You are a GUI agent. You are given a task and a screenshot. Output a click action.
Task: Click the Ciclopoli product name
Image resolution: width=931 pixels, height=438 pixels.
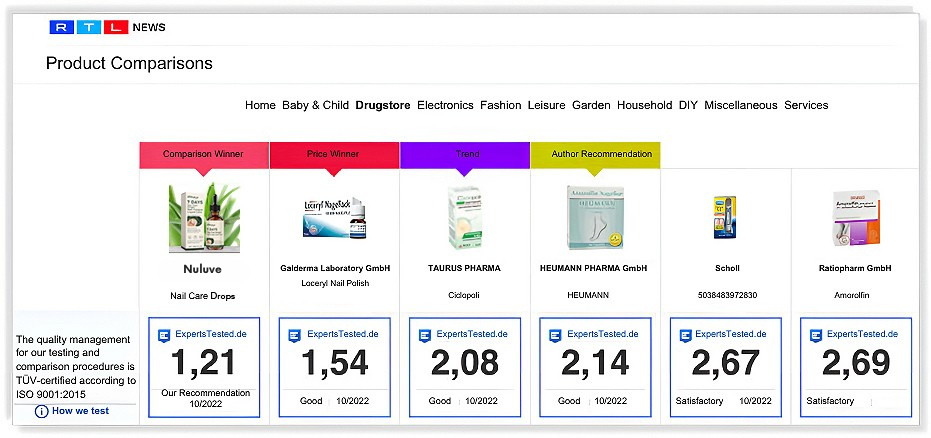(x=464, y=295)
